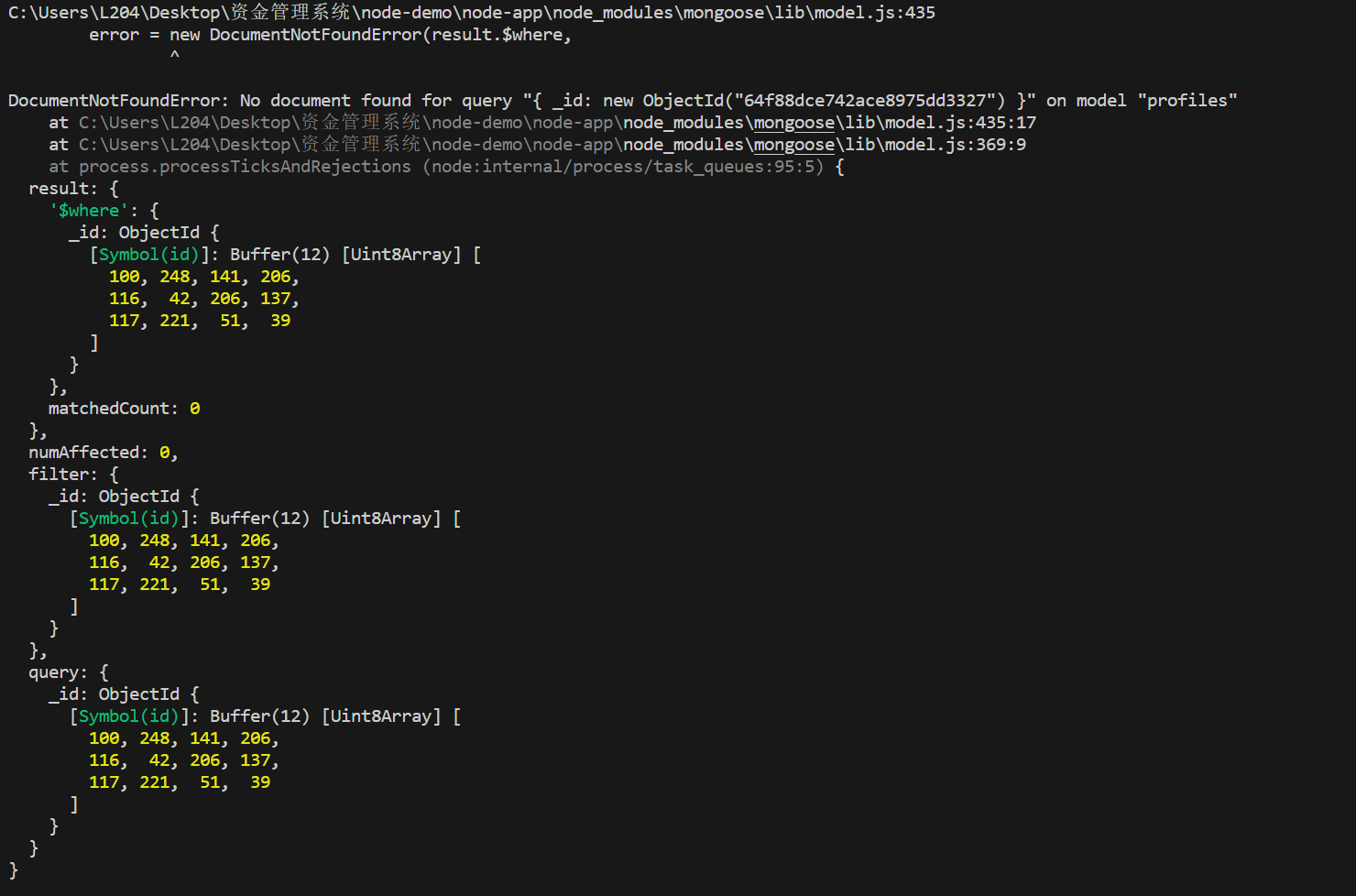The height and width of the screenshot is (896, 1356).
Task: Click process.processTicksAndRejections in the stack trace
Action: (x=245, y=167)
